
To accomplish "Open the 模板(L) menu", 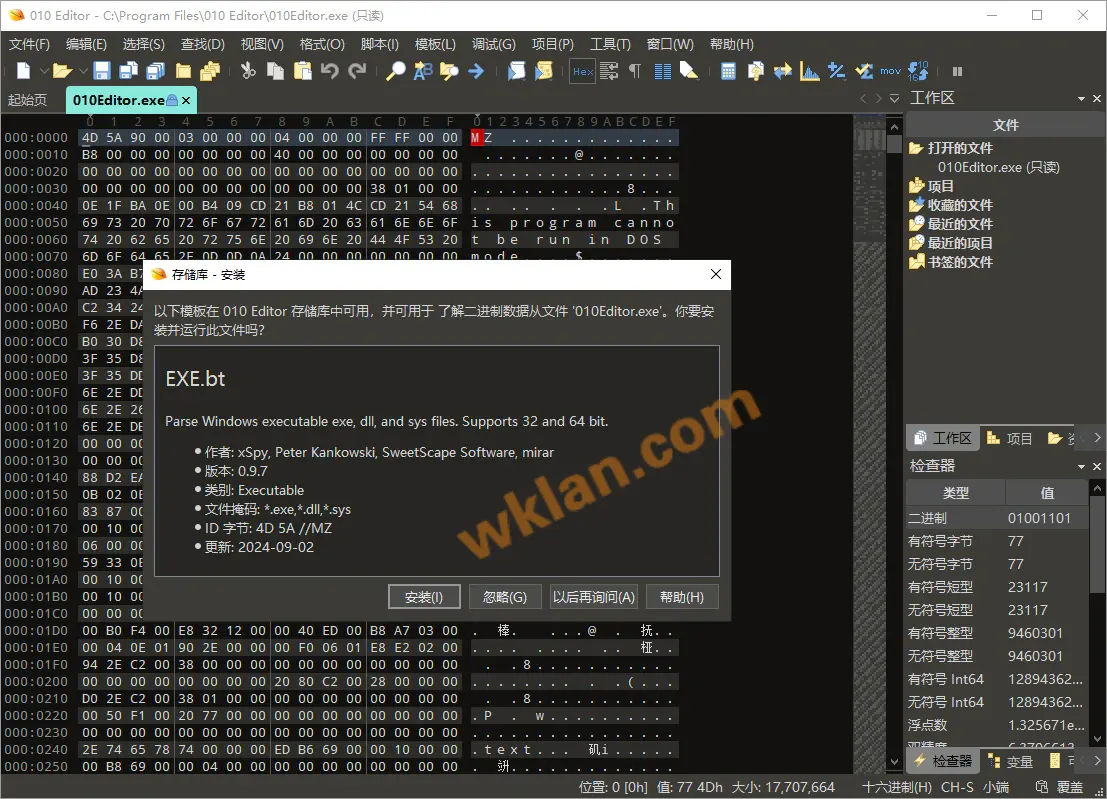I will [x=435, y=44].
